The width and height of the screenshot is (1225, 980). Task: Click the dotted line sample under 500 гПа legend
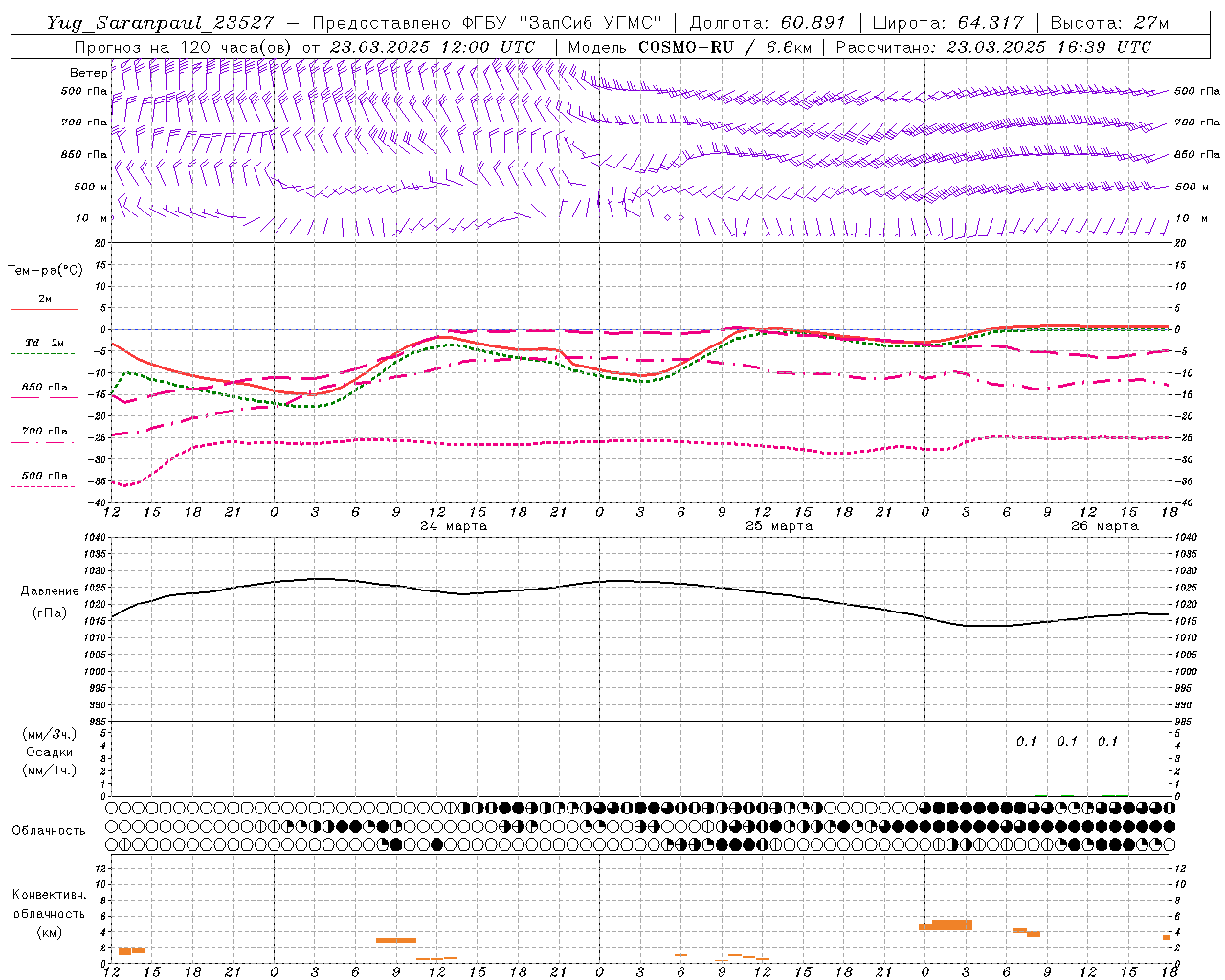coord(43,487)
